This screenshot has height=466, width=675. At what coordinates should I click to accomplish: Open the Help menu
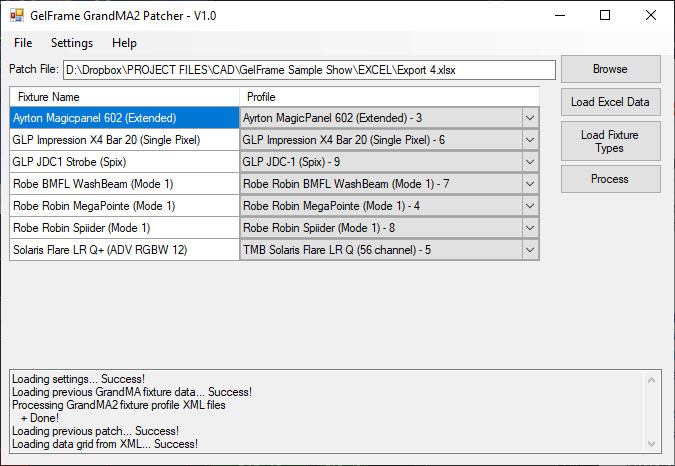tap(124, 43)
